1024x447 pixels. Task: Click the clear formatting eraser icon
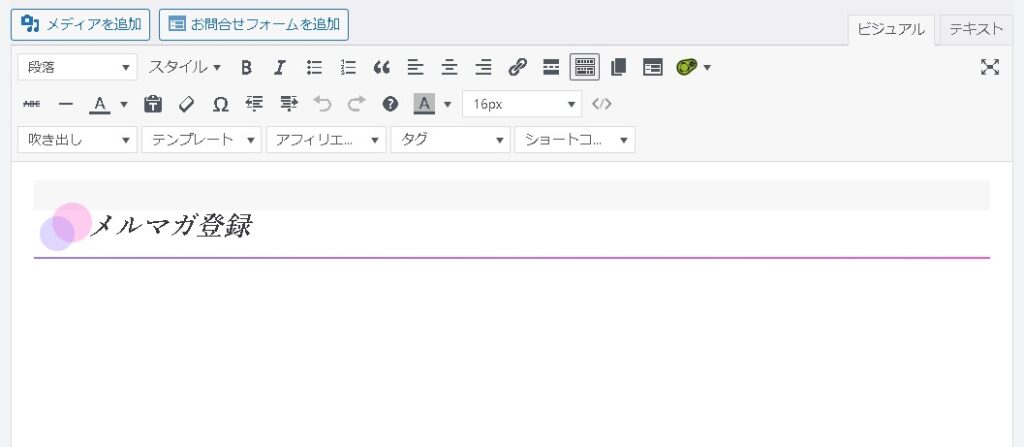point(186,104)
